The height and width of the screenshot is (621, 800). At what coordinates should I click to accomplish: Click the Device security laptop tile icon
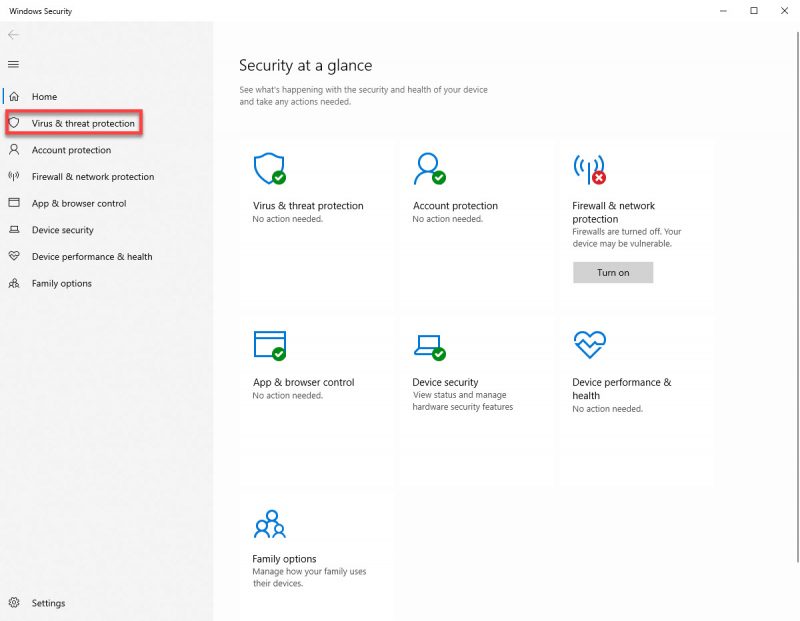pos(430,347)
